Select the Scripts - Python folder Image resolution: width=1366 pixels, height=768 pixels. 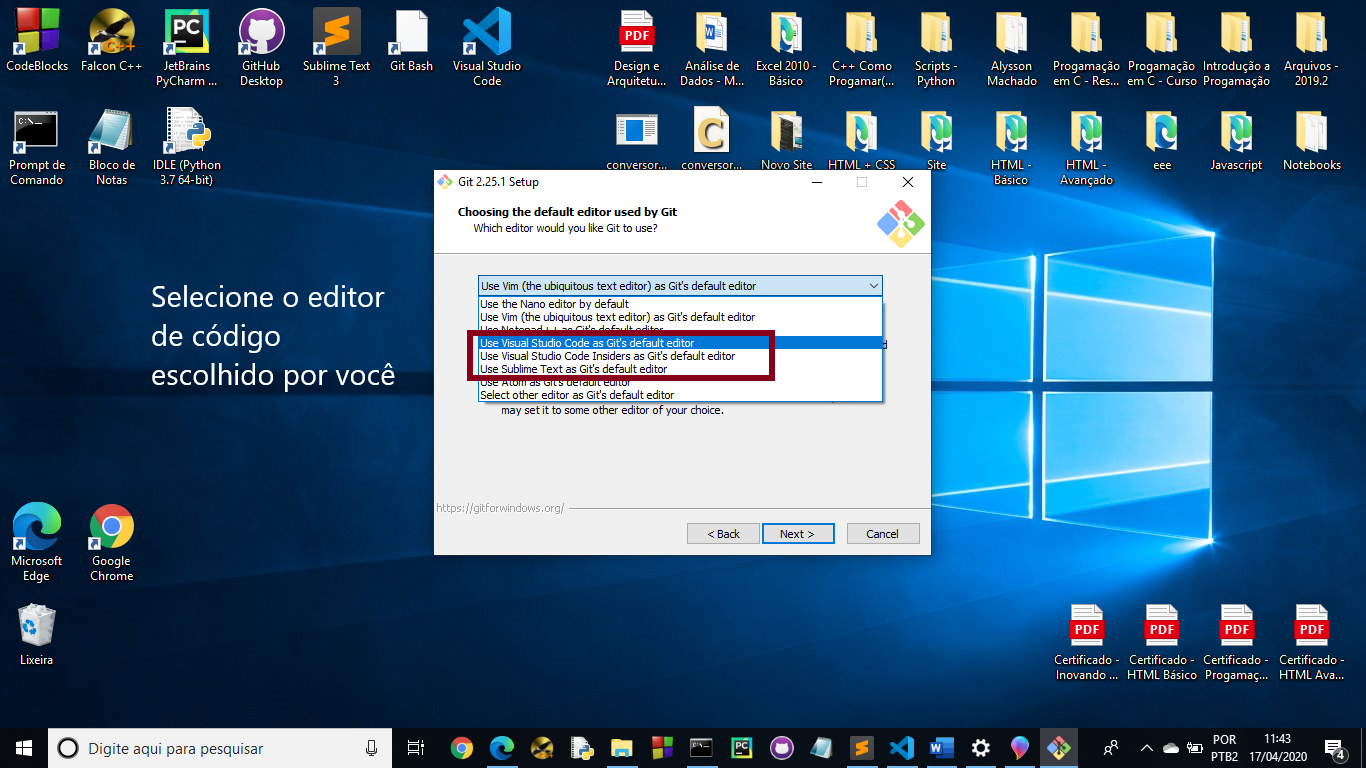[936, 47]
